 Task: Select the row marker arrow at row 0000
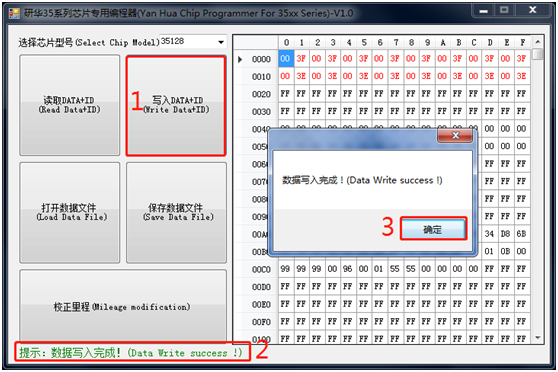coord(240,59)
